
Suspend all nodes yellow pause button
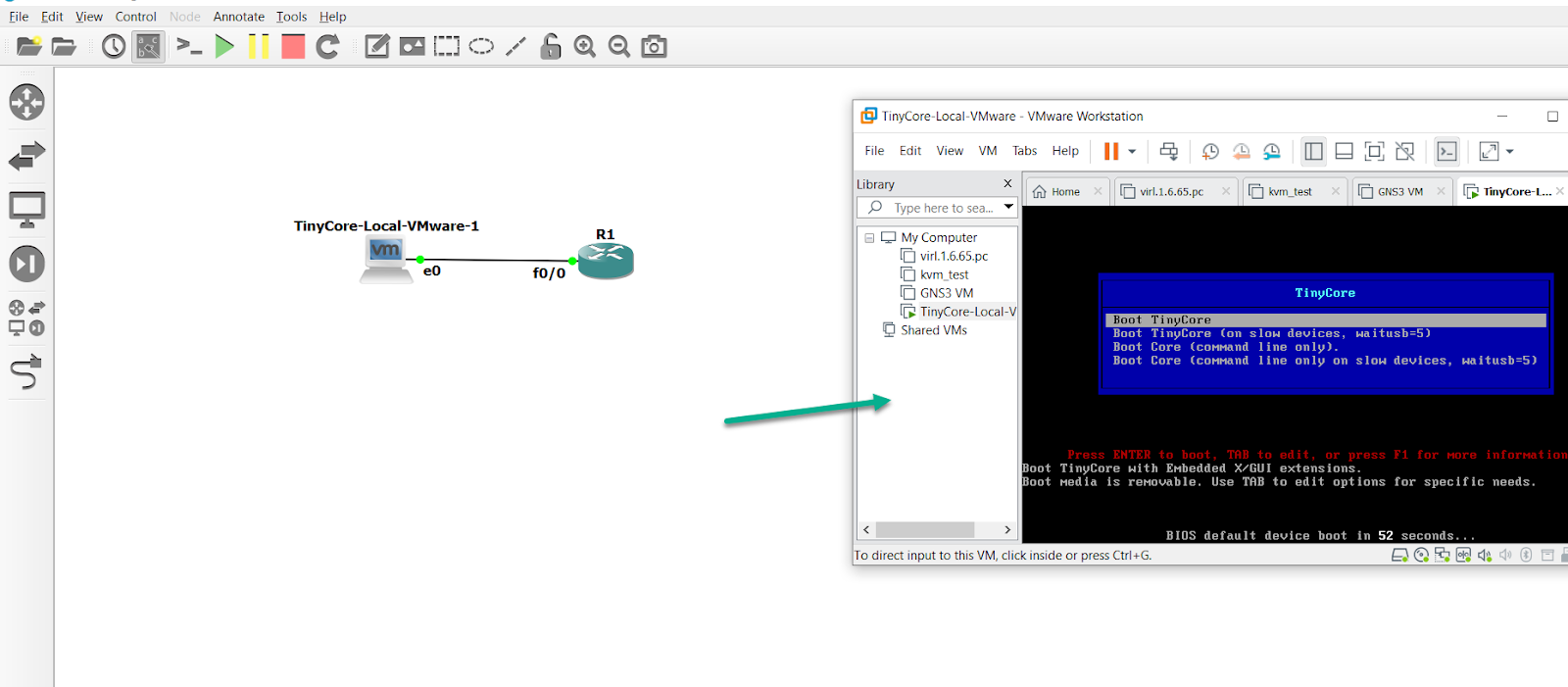coord(258,46)
